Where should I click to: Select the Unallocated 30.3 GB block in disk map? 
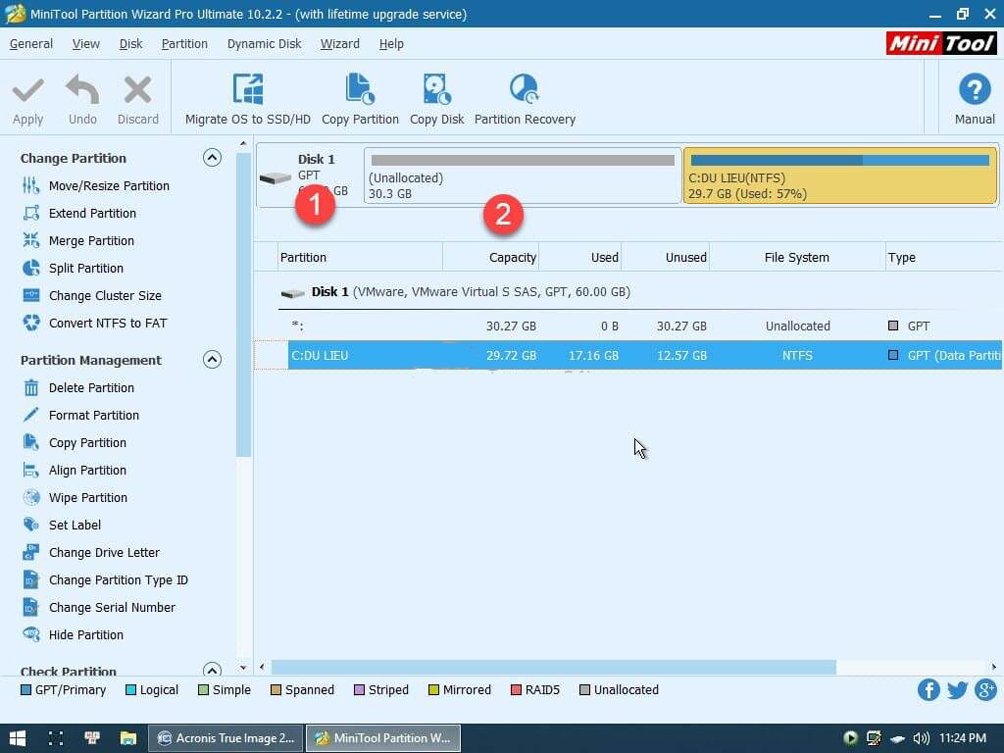tap(522, 176)
